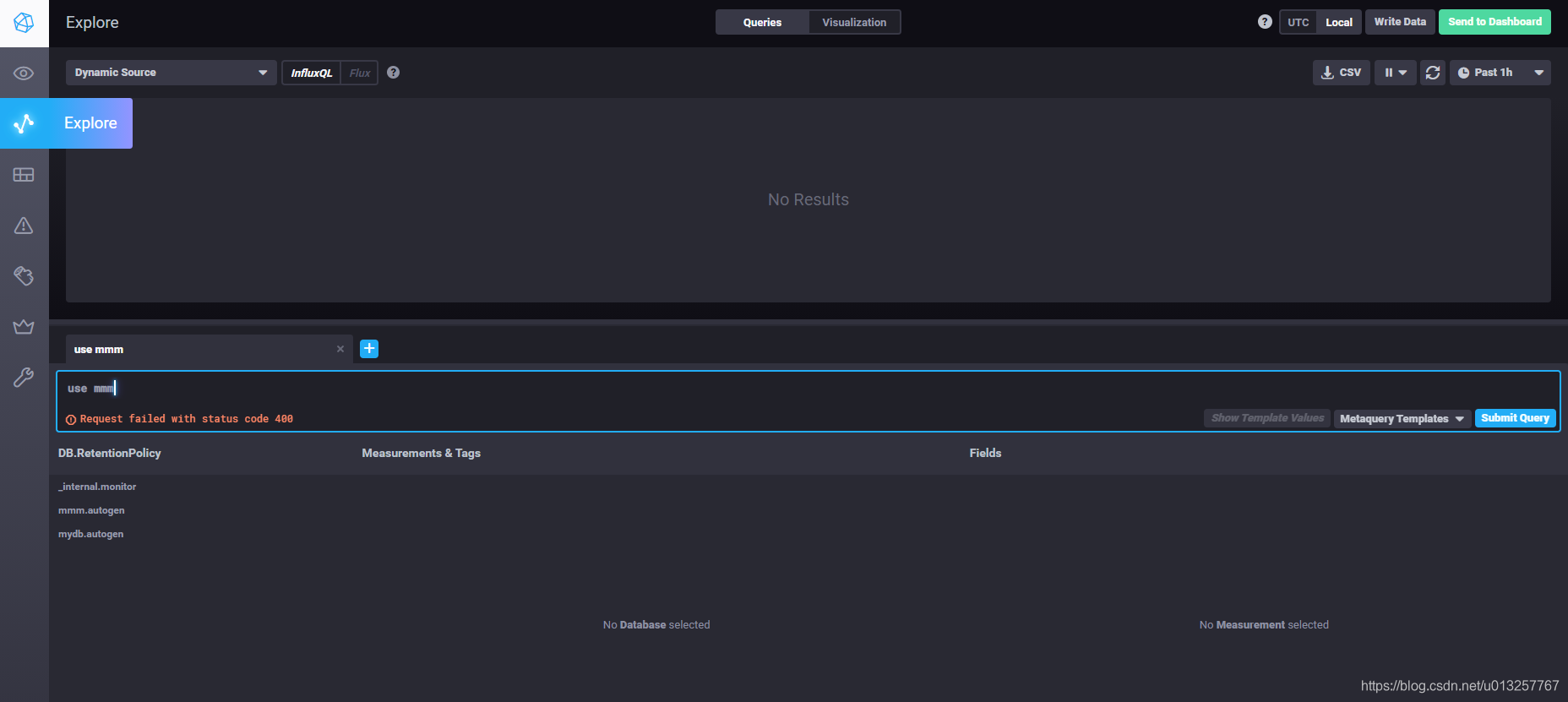Select the Flux query language
The height and width of the screenshot is (702, 1568).
pyautogui.click(x=360, y=73)
